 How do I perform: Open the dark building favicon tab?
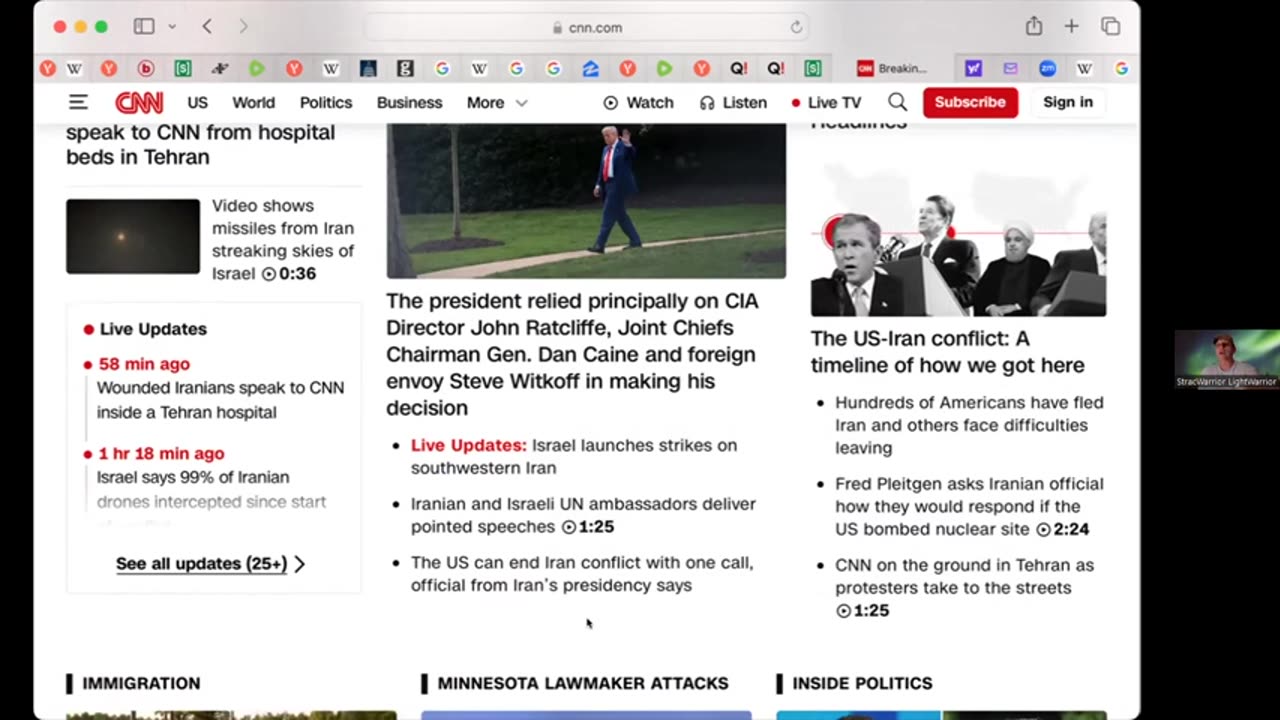pos(368,68)
